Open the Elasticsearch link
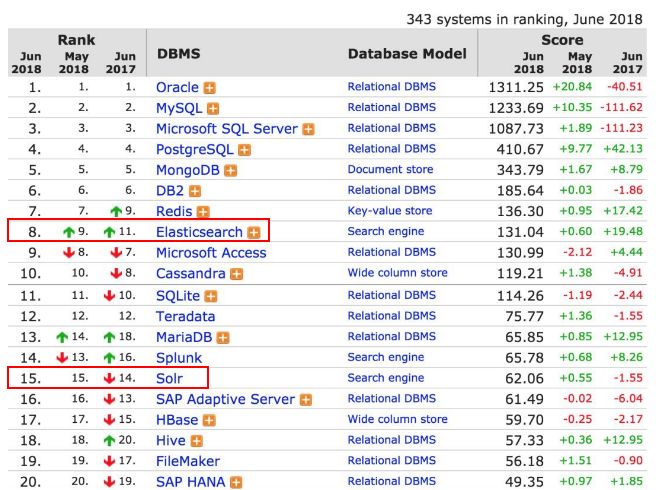 click(x=199, y=232)
